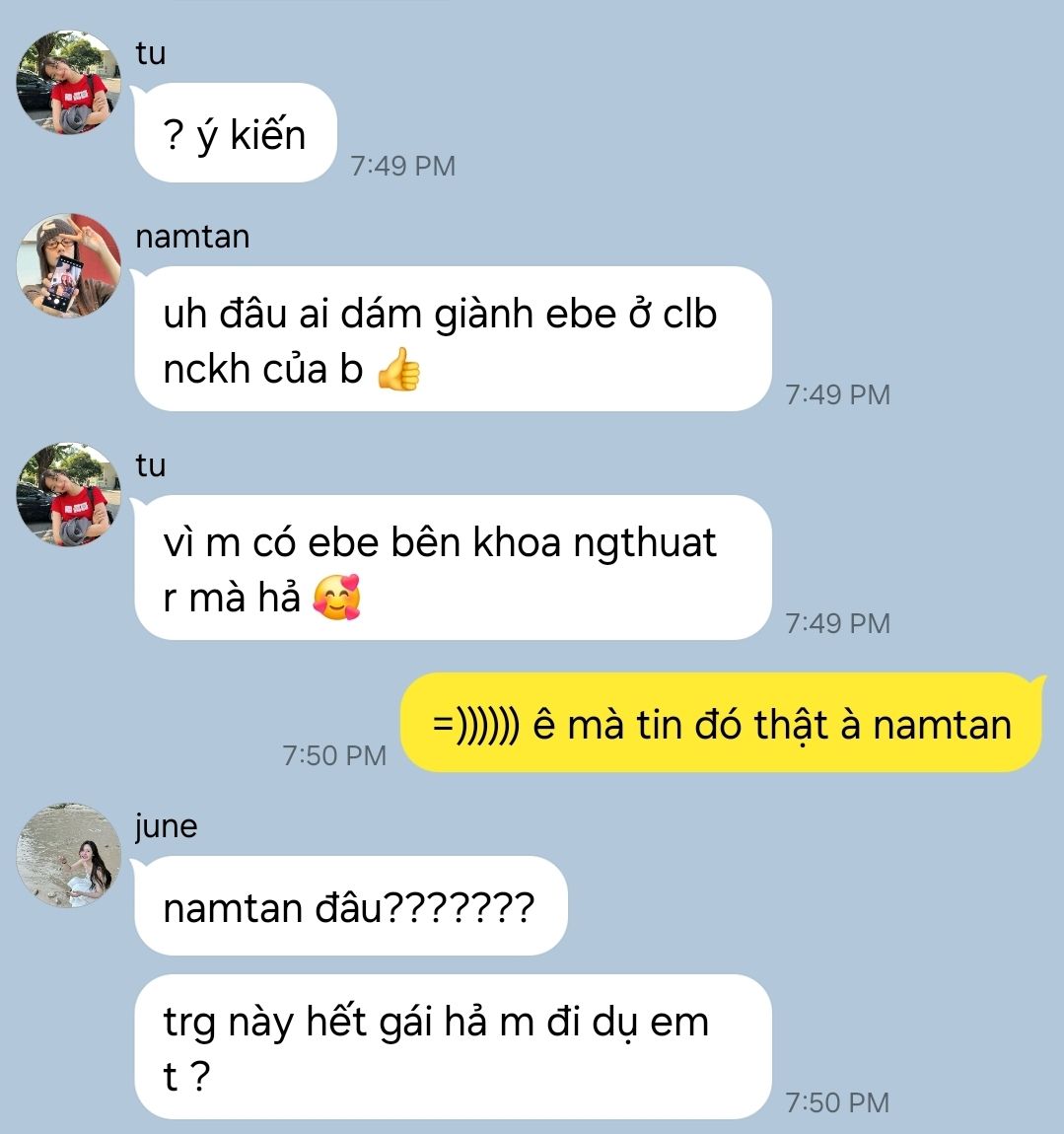Screen dimensions: 1064x1134
Task: Open tu's profile photo on first message
Action: (69, 82)
